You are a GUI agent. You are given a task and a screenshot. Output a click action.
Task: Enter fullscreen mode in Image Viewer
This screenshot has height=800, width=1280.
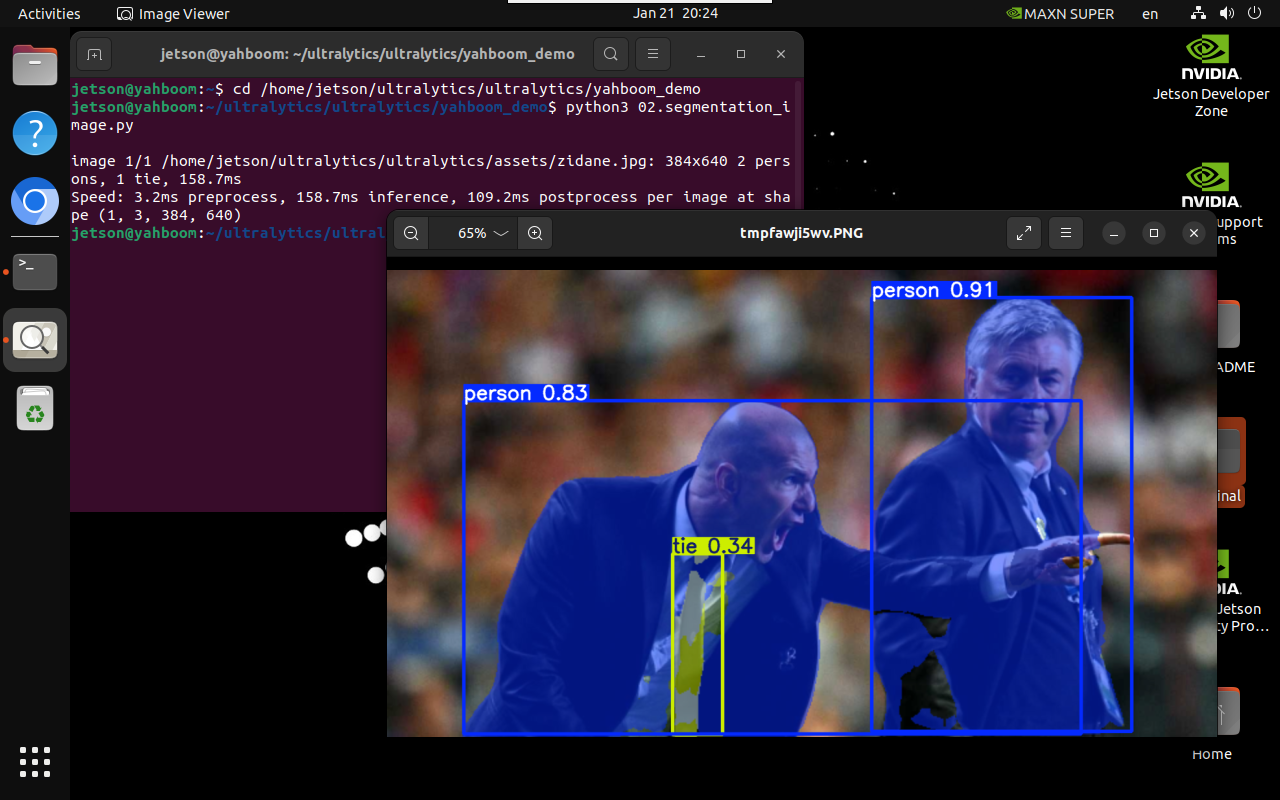1024,233
